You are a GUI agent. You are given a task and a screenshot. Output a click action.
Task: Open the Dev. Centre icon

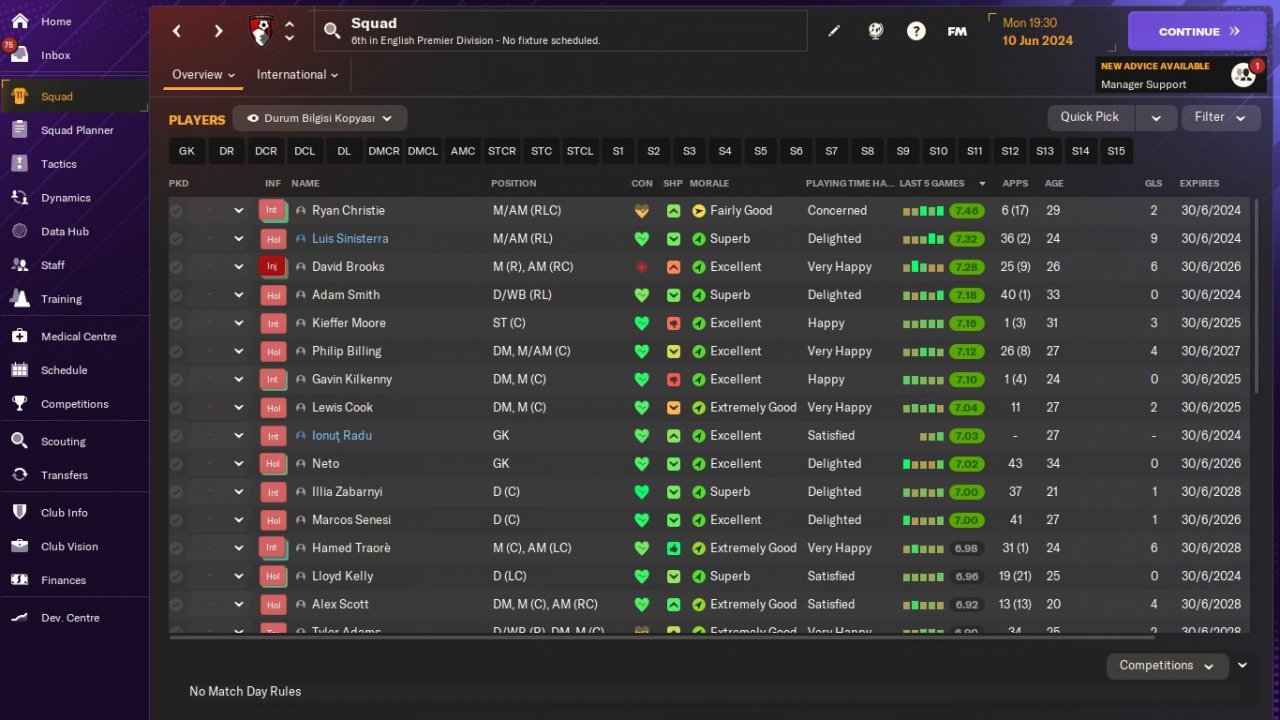(19, 618)
